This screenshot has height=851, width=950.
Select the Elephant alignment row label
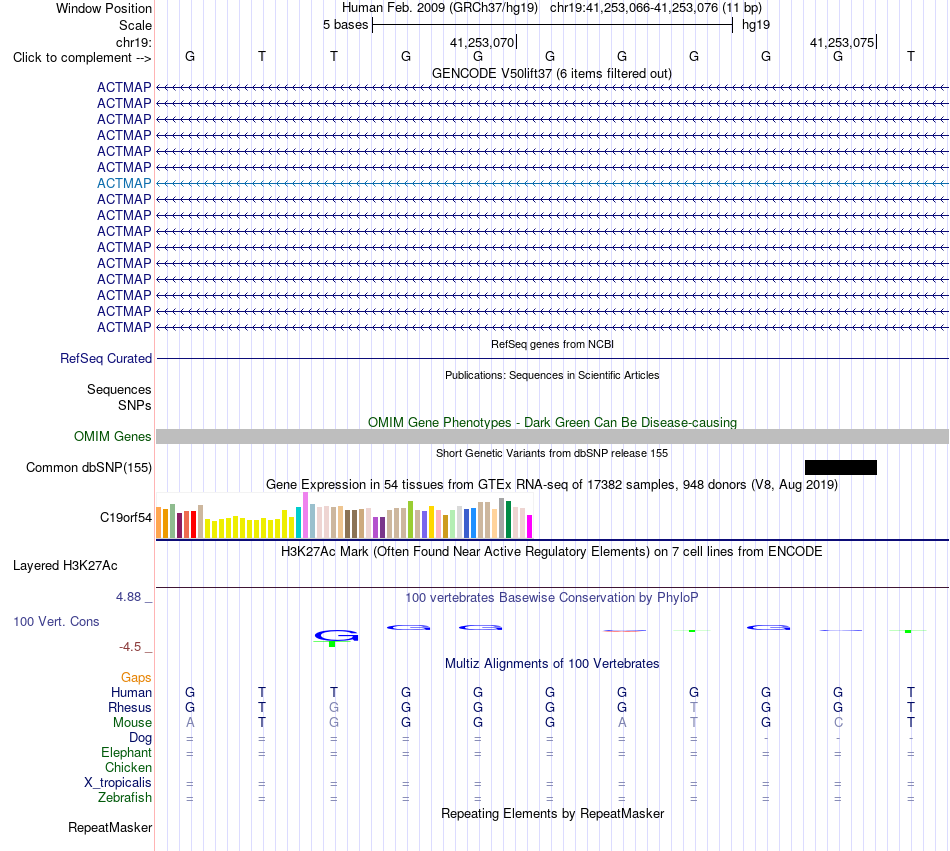tap(127, 752)
